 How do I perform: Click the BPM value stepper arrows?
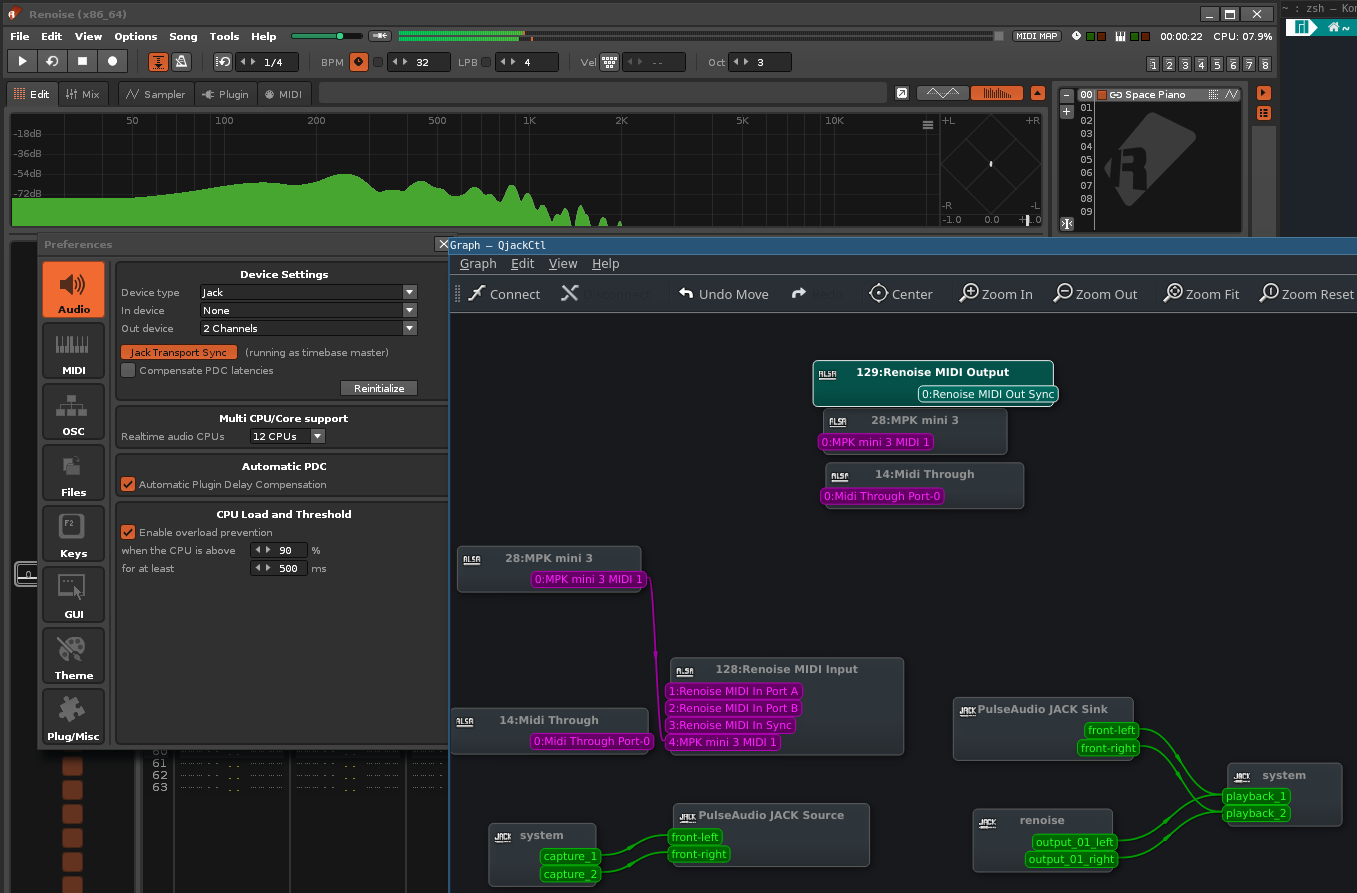tap(398, 62)
